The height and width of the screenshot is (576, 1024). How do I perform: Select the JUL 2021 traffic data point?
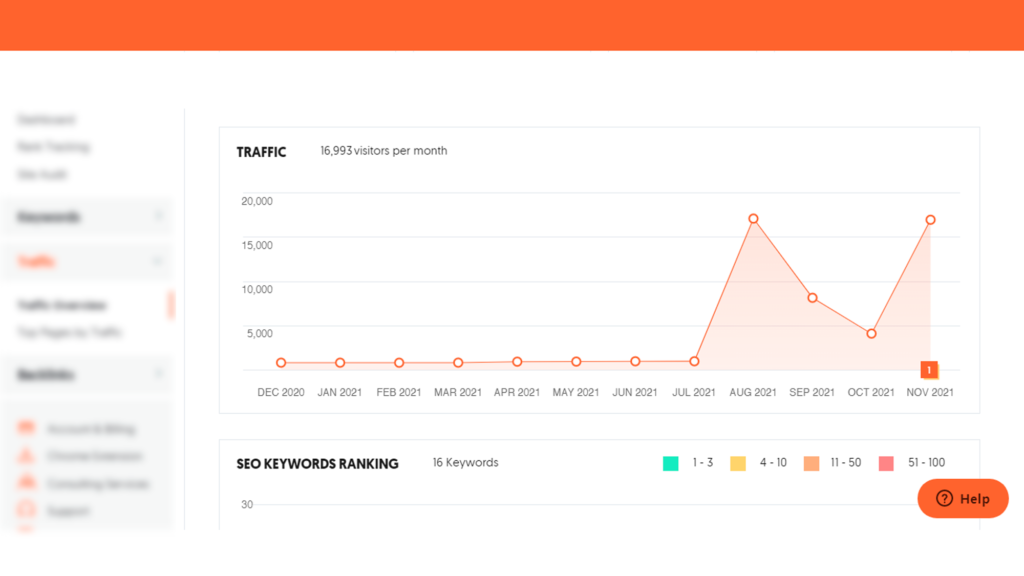point(694,361)
